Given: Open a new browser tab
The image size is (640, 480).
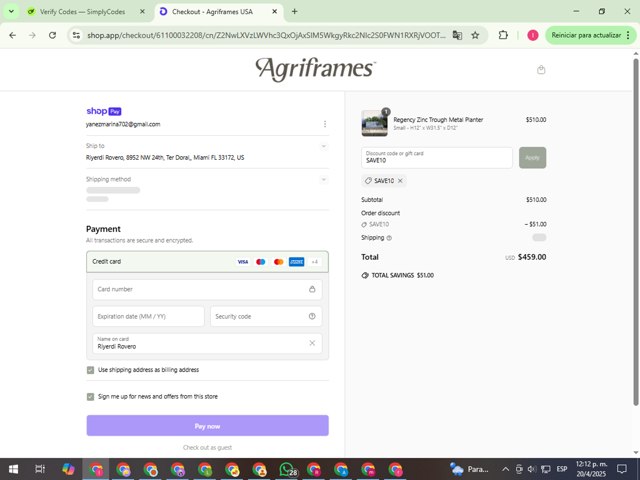Looking at the screenshot, I should click(x=294, y=11).
